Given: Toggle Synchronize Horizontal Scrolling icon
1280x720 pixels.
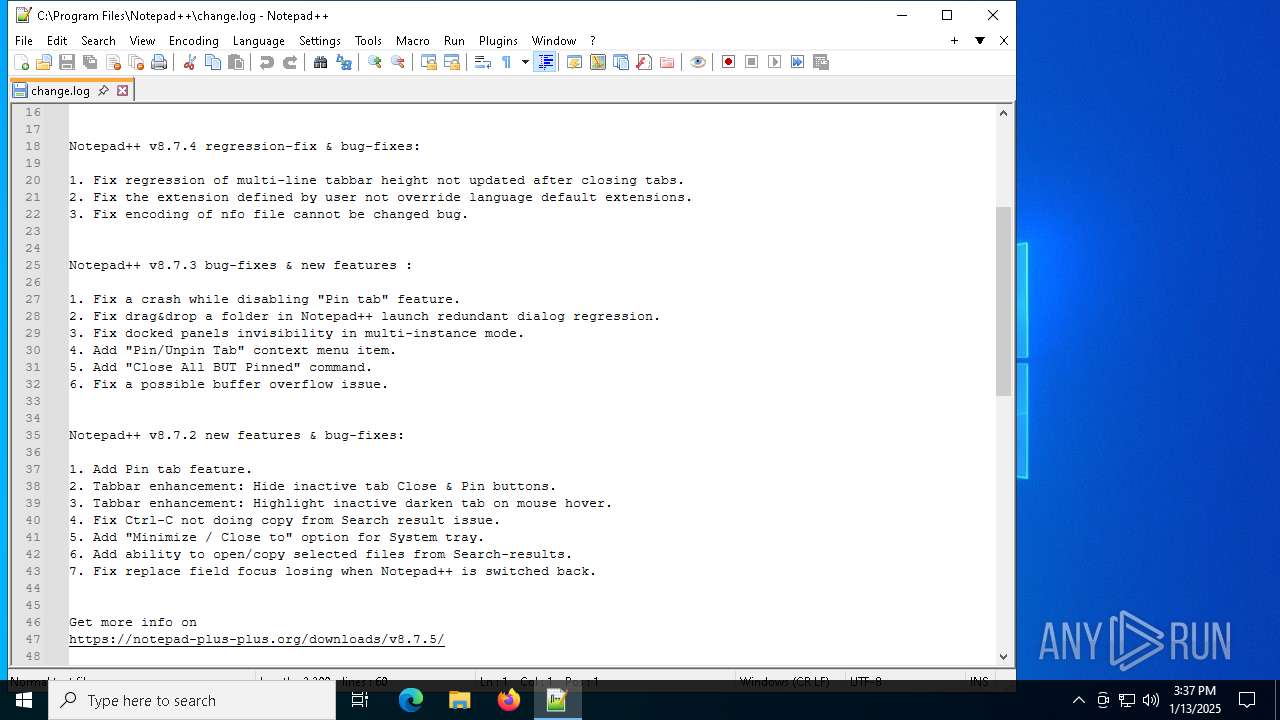Looking at the screenshot, I should (x=452, y=62).
